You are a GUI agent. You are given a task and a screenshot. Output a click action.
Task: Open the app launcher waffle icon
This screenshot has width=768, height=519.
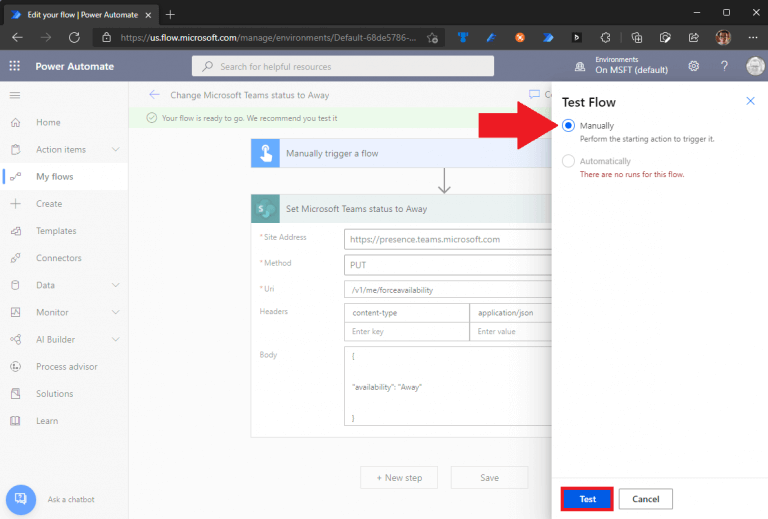[15, 66]
